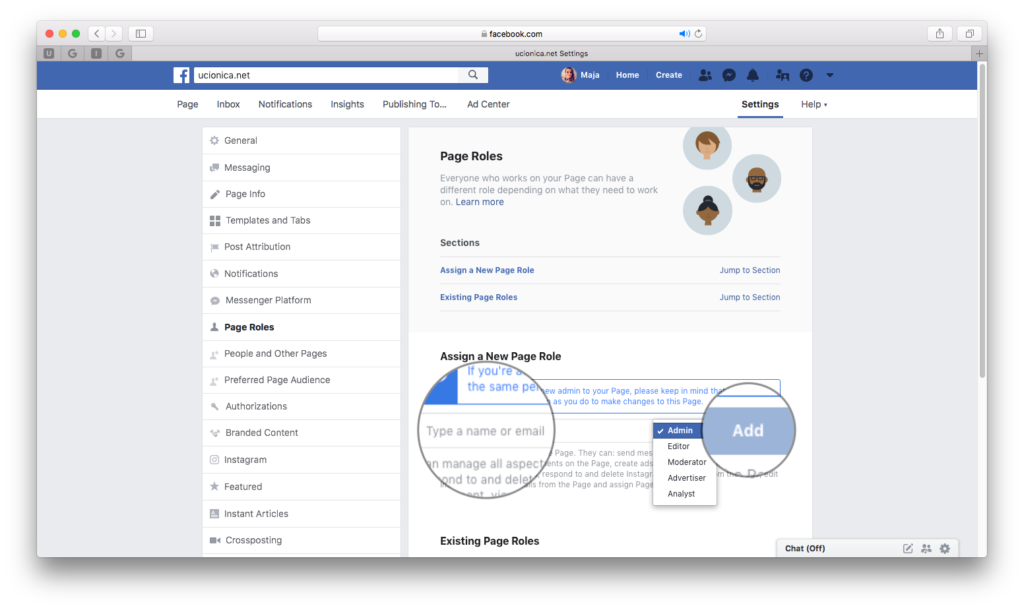
Task: Switch to the Insights tab
Action: point(347,104)
